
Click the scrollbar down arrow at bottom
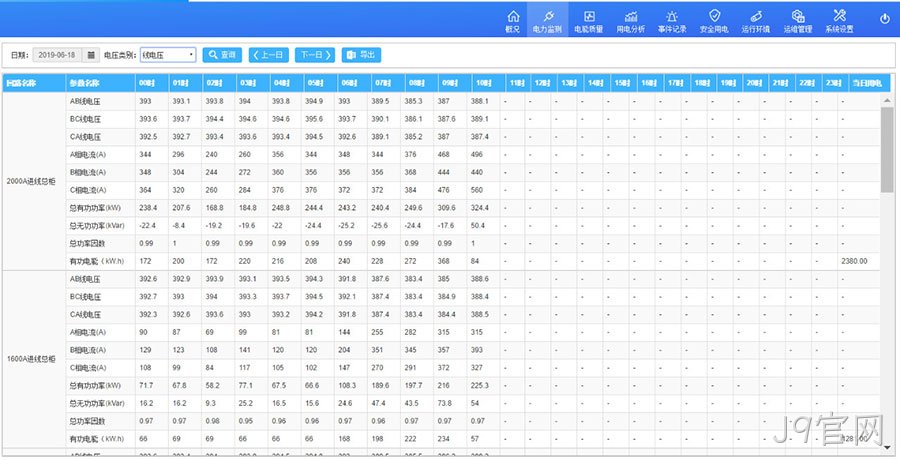(887, 447)
